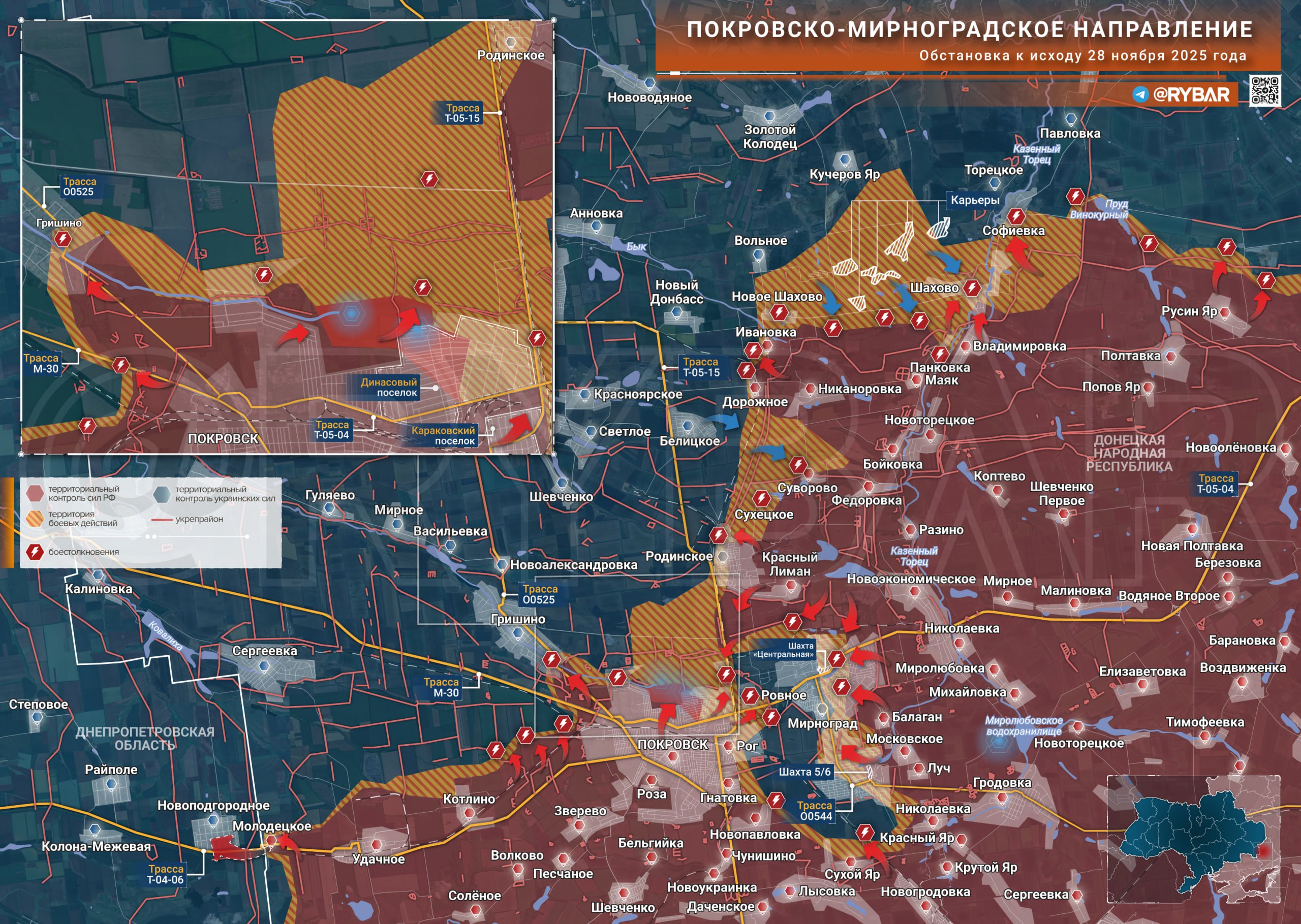Screen dimensions: 1301x924
Task: Click the blue hexagon marker above Павловка
Action: [x=1071, y=119]
